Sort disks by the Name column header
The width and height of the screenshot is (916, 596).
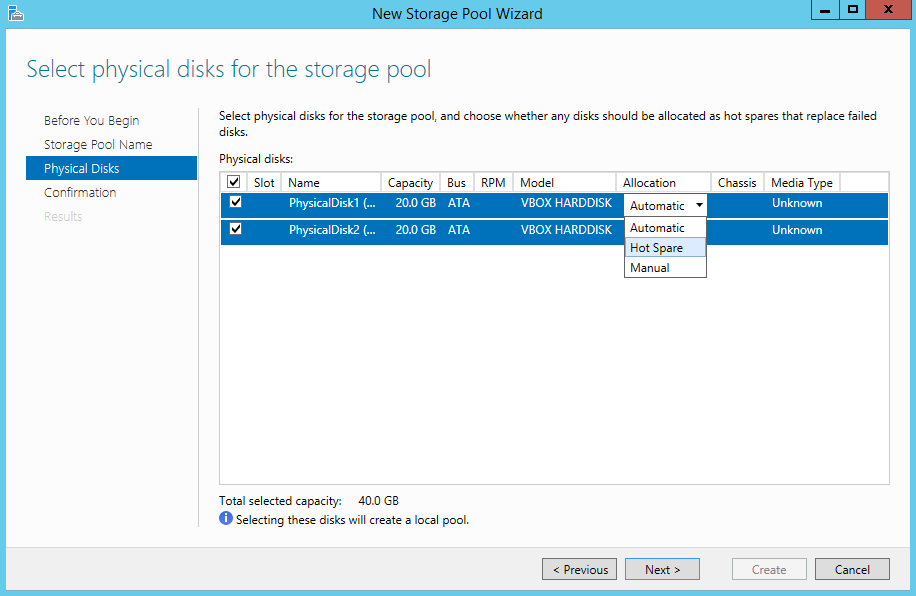tap(304, 182)
